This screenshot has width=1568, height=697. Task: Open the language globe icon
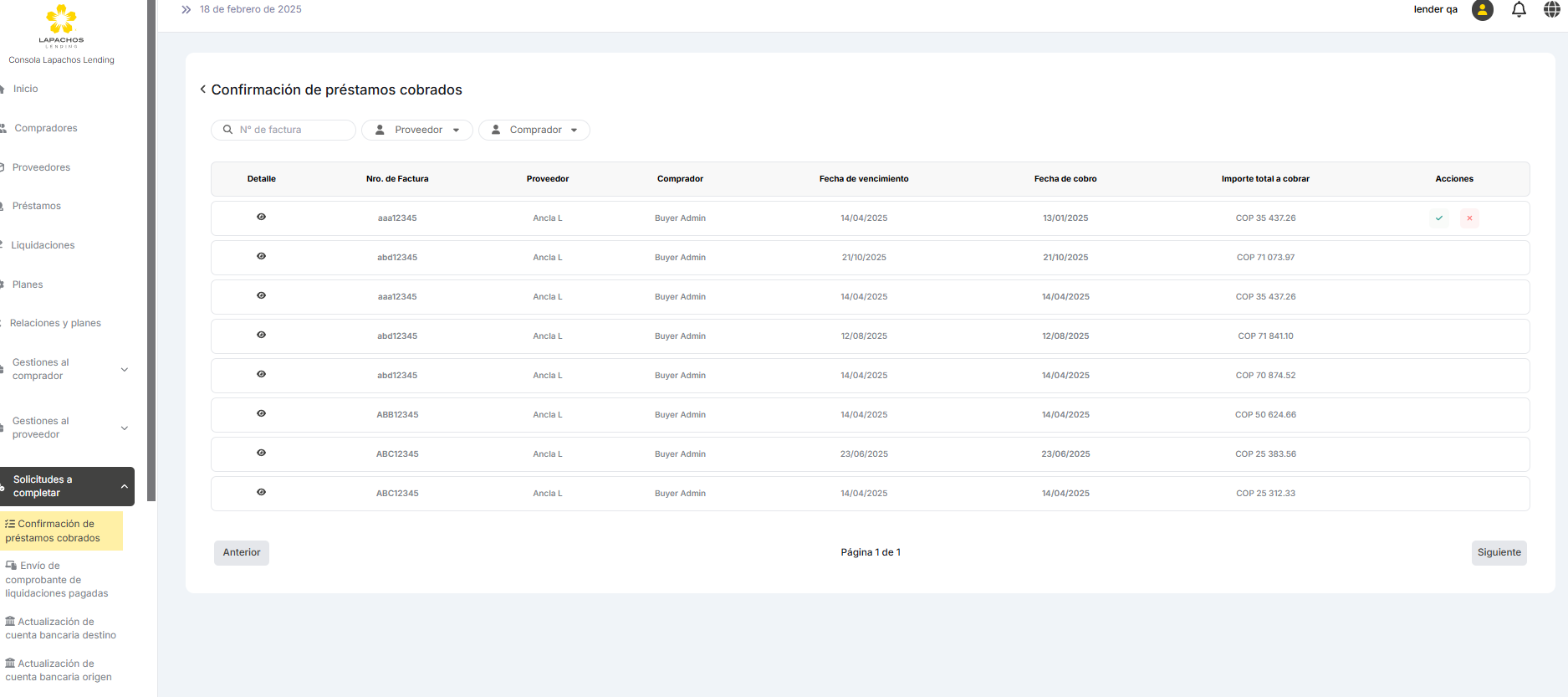[1551, 10]
